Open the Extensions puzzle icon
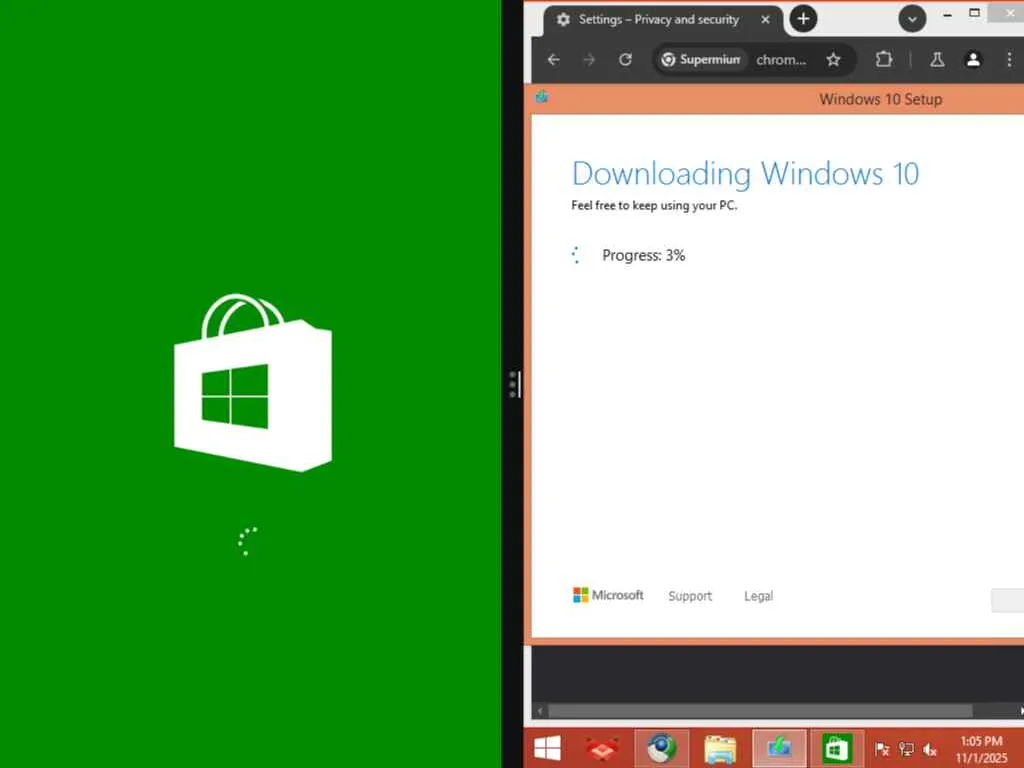Image resolution: width=1024 pixels, height=768 pixels. 884,59
